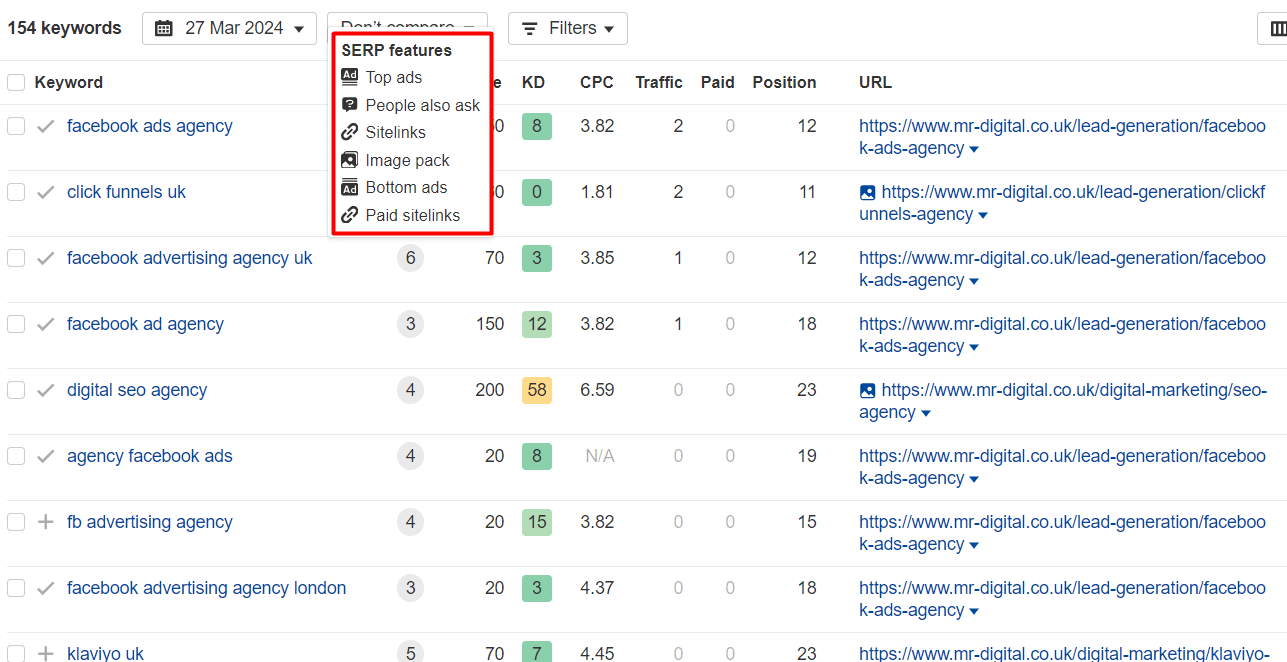
Task: Click the Image pack icon in popup
Action: (349, 160)
